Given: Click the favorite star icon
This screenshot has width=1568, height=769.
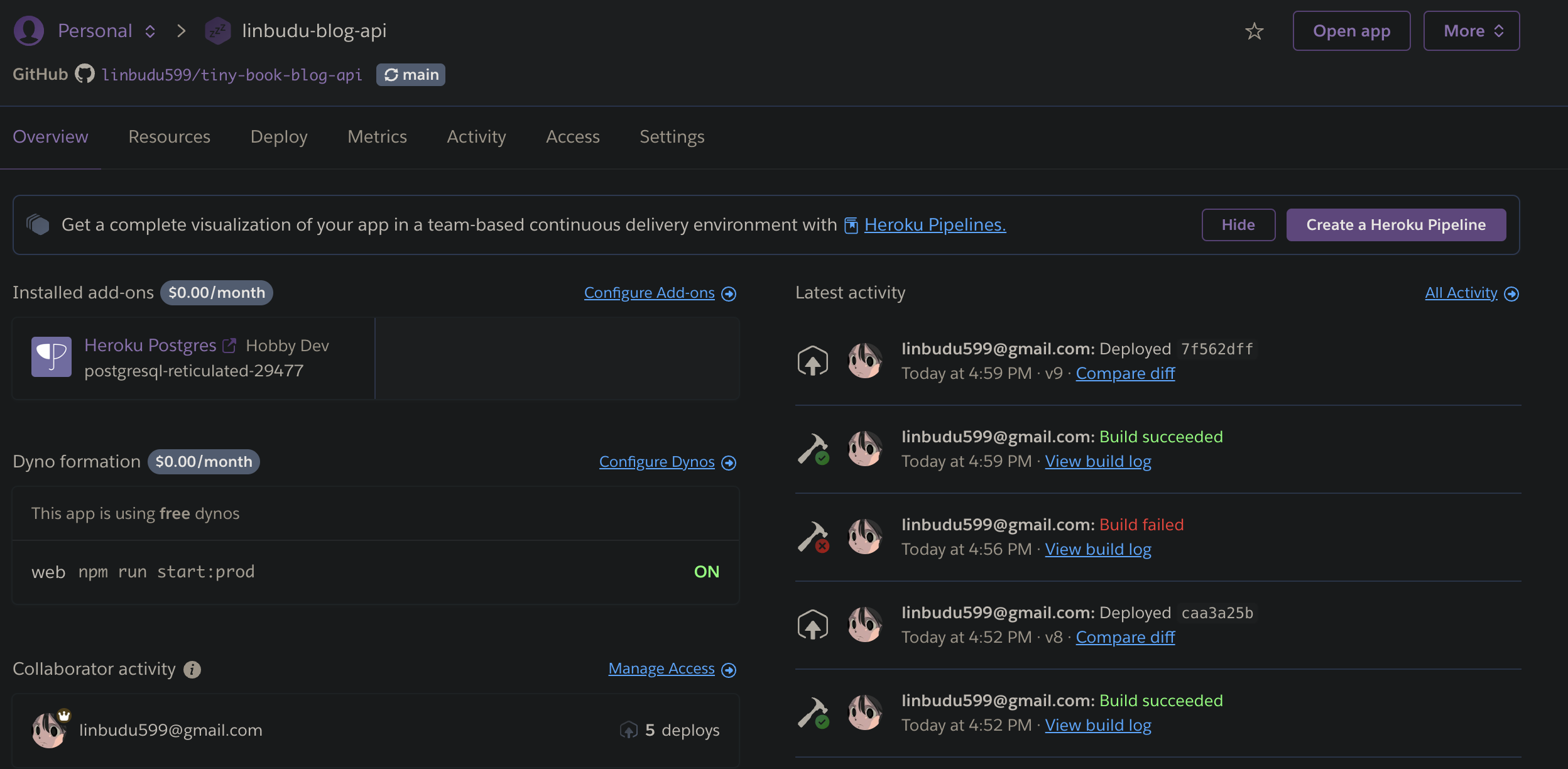Looking at the screenshot, I should coord(1254,31).
